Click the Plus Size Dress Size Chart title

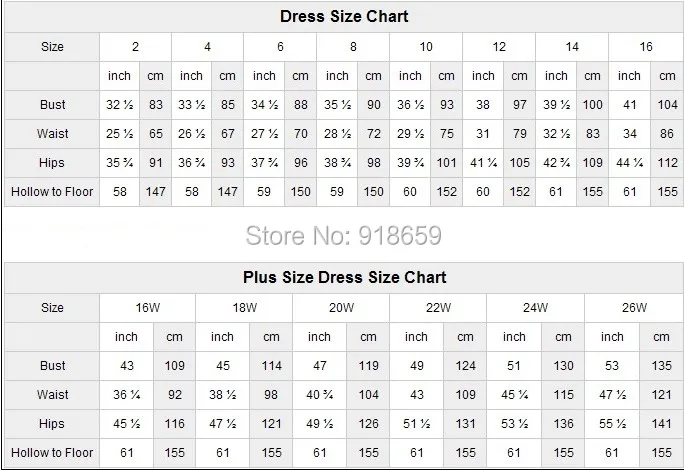coord(344,277)
